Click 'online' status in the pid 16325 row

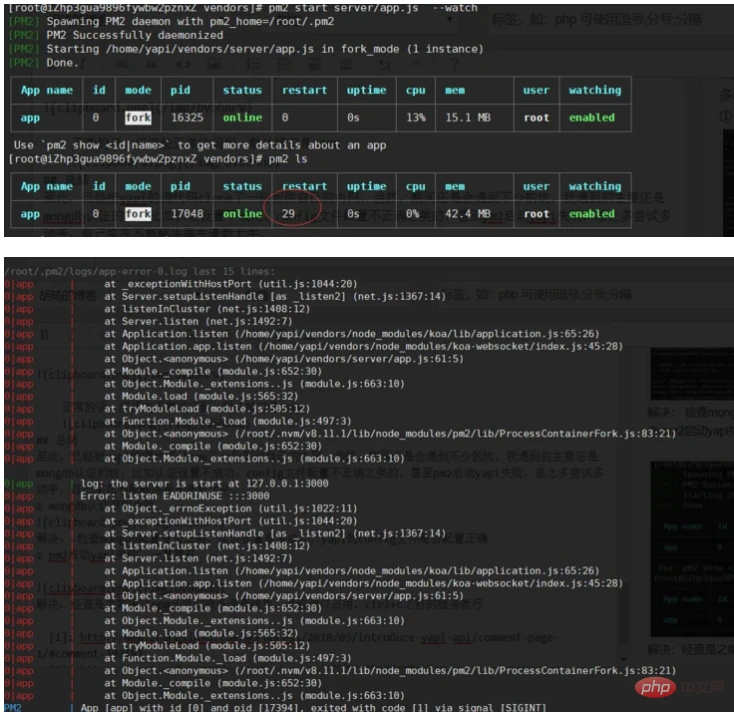pos(242,118)
